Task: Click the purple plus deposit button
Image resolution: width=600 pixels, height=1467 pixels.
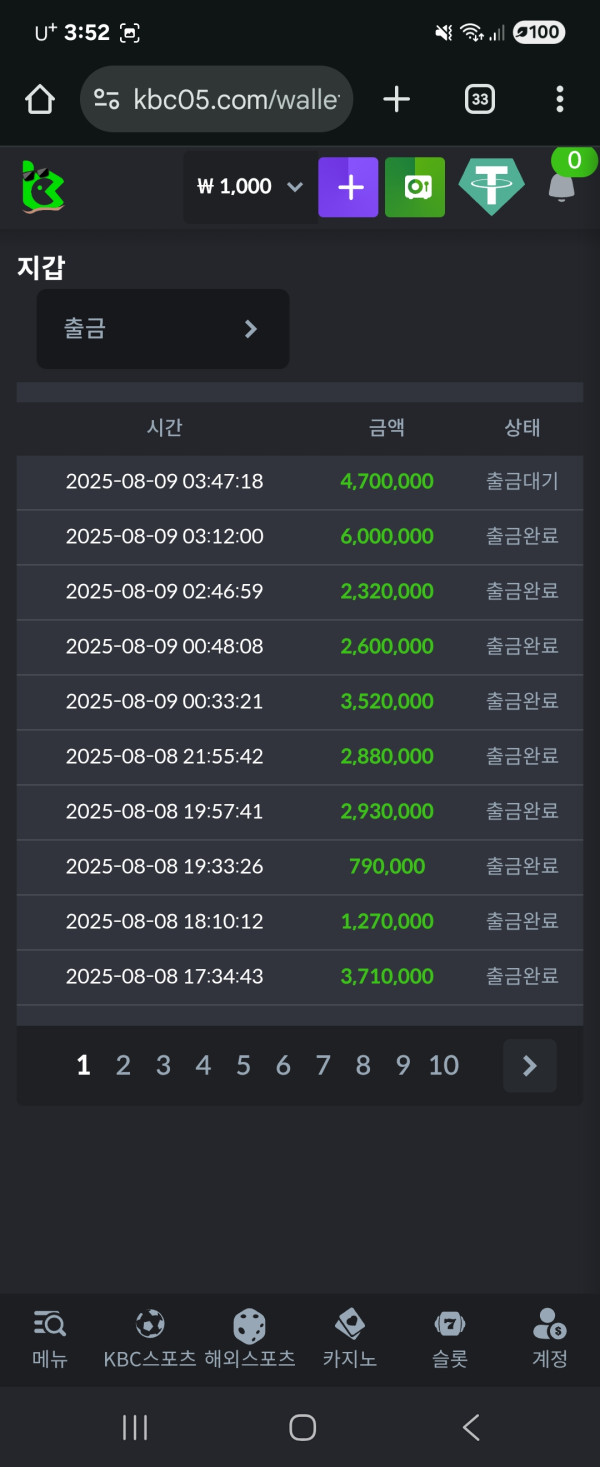Action: point(348,187)
